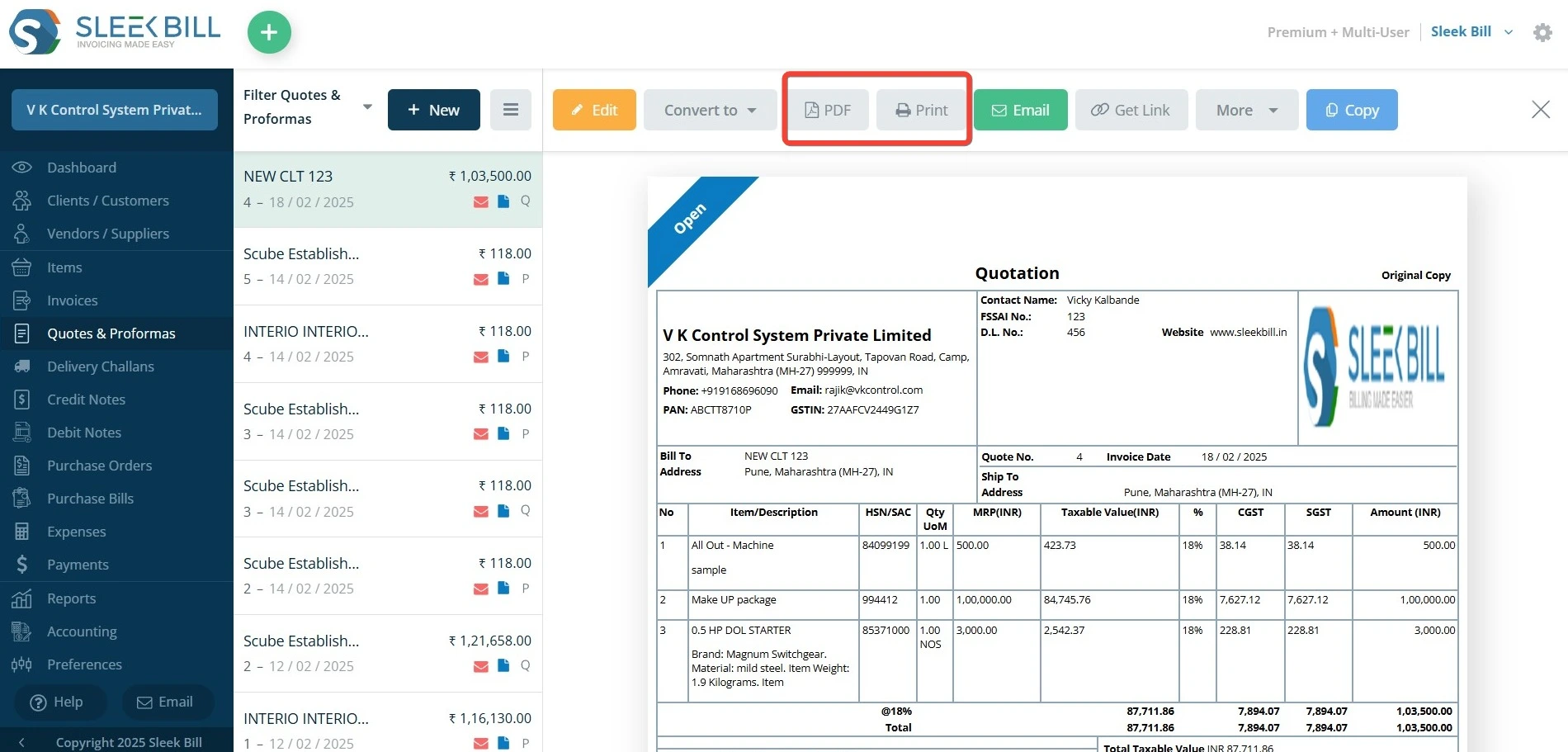Click the Items basket icon in sidebar
The image size is (1568, 752).
click(x=22, y=267)
